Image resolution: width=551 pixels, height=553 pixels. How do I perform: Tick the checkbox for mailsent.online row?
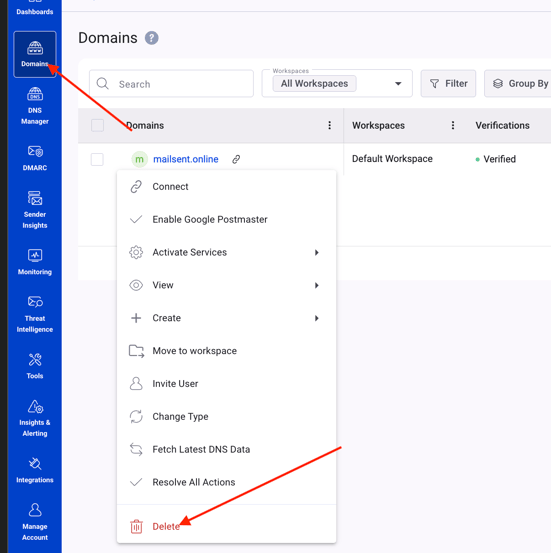97,159
